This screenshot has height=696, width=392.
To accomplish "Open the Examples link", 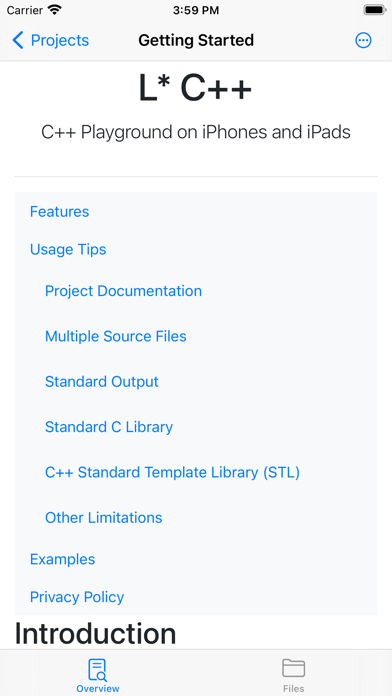I will pyautogui.click(x=62, y=559).
